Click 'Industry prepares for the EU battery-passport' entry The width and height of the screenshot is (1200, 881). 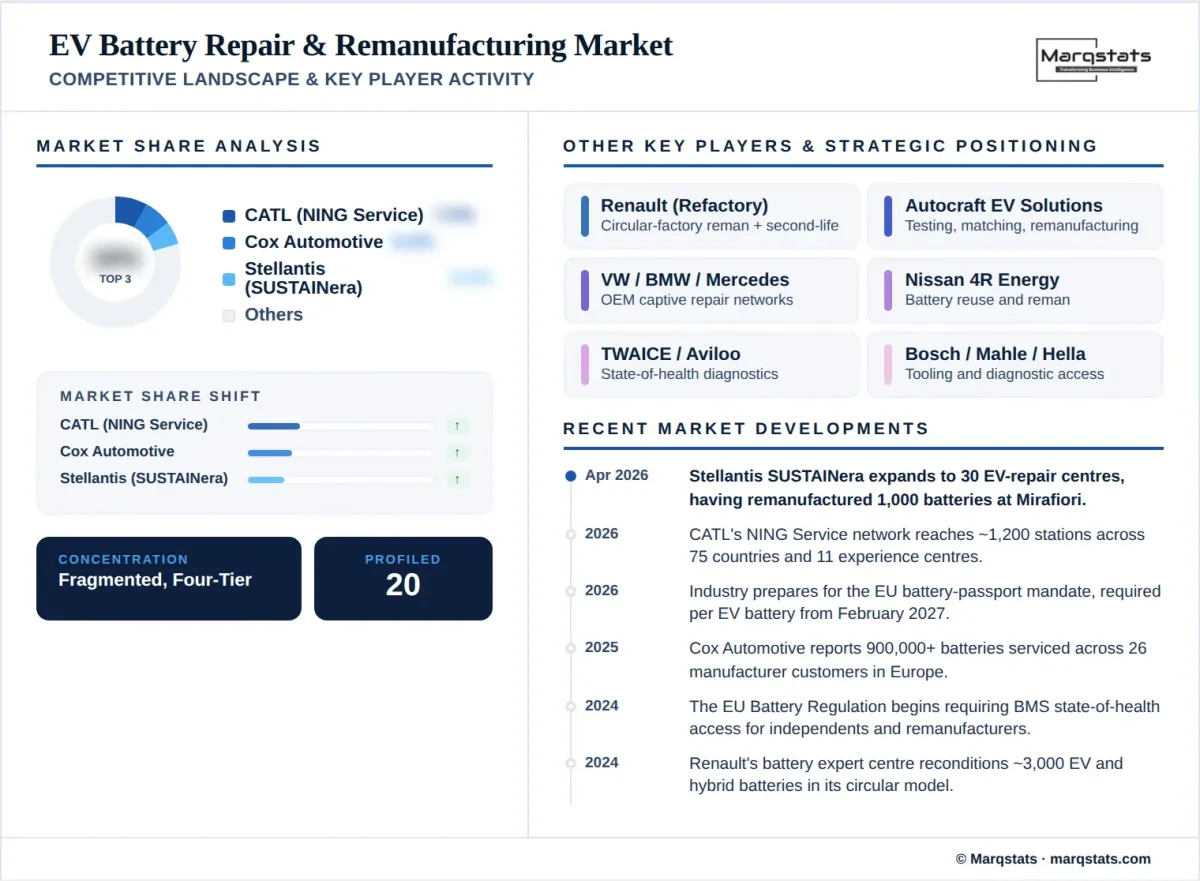(x=925, y=602)
